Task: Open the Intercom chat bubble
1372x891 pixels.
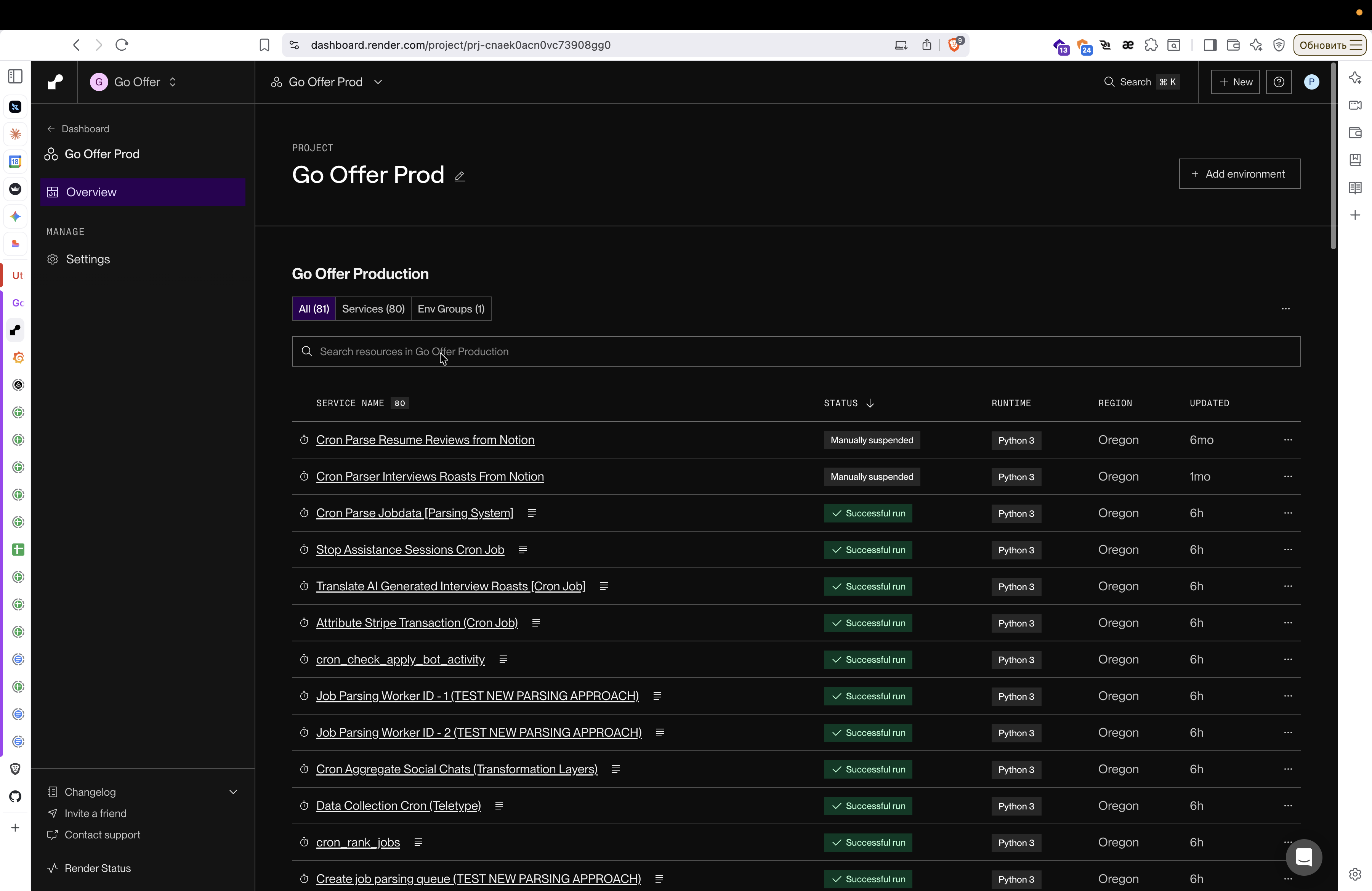Action: point(1304,857)
